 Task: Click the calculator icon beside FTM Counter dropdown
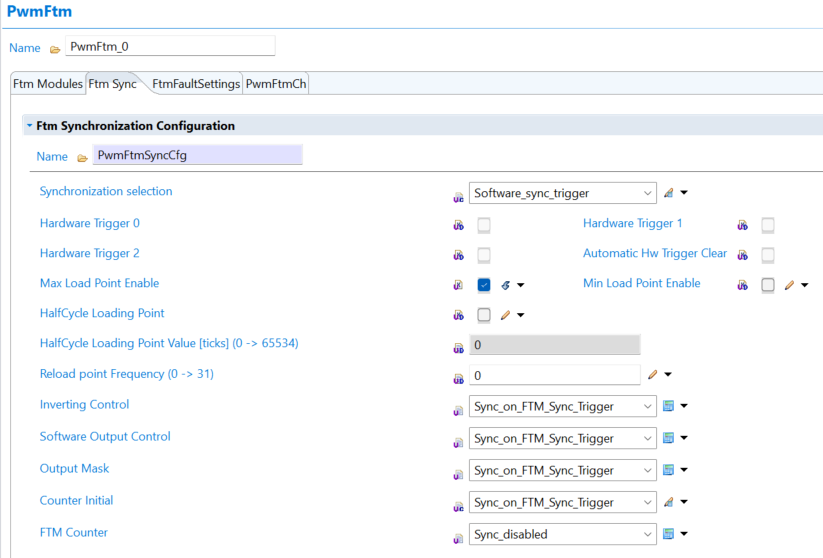tap(669, 534)
